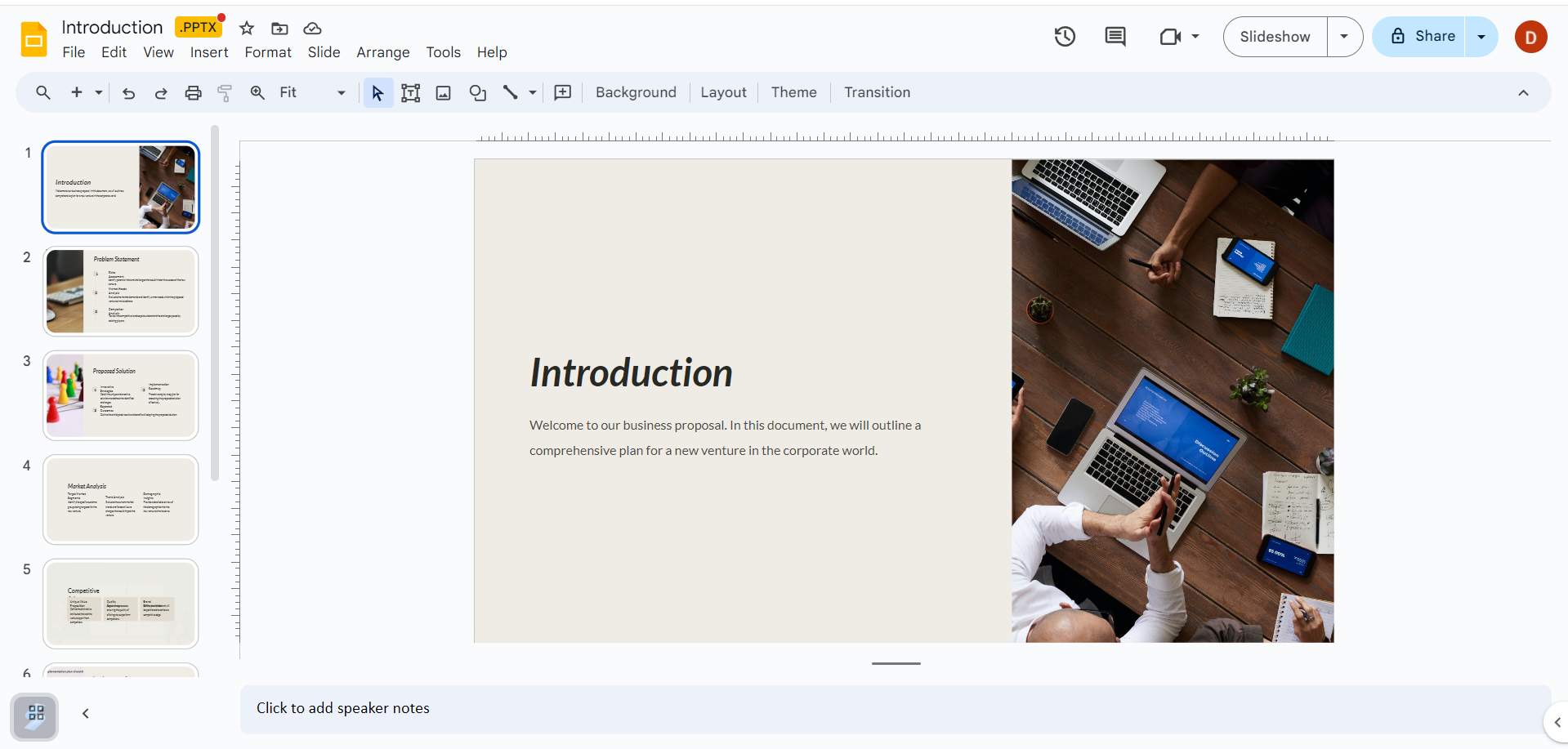Click the Welcome paragraph on the slide
This screenshot has width=1568, height=749.
point(725,438)
